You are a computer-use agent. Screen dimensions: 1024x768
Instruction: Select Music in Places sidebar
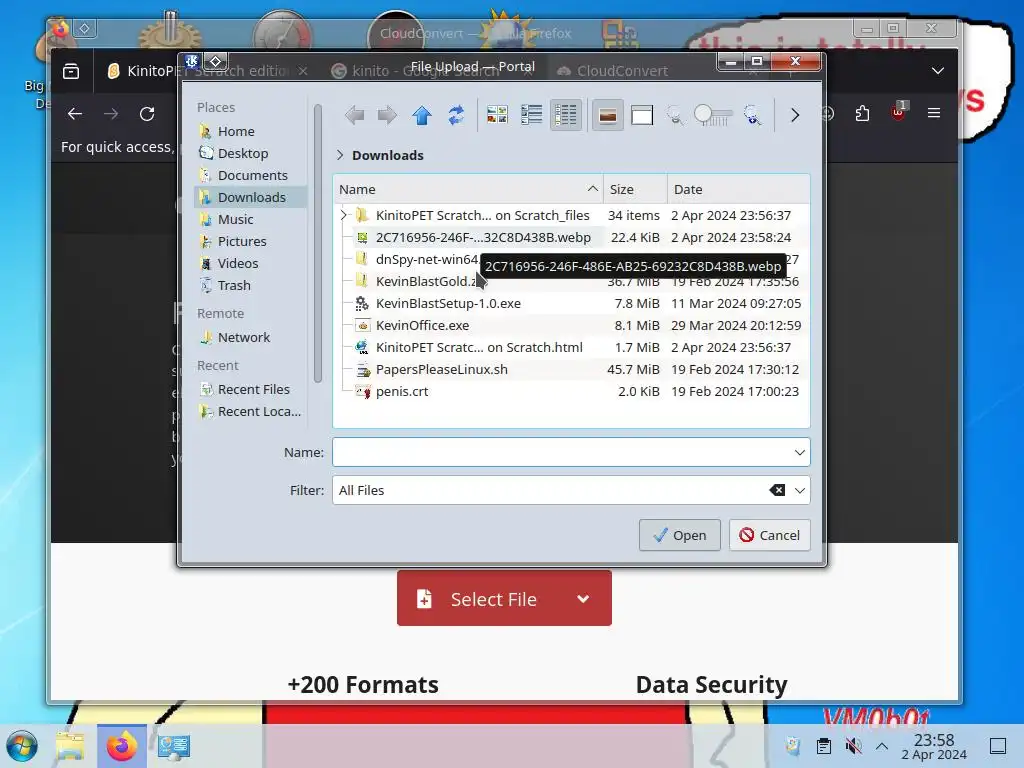(250, 219)
